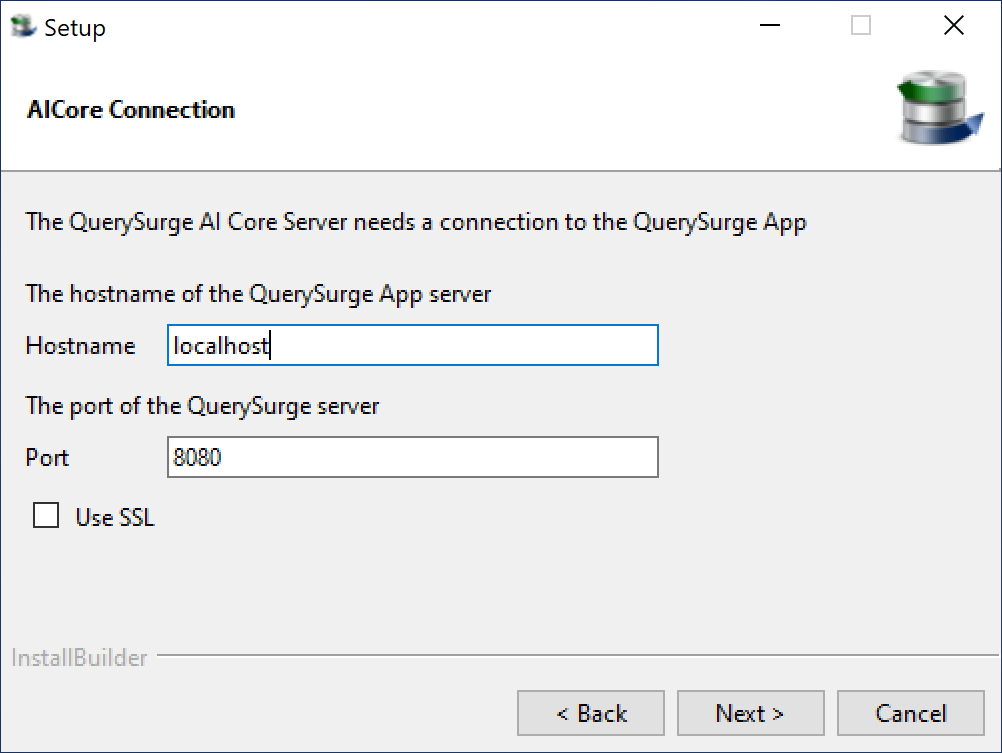Go to the next setup step
1002x753 pixels.
[x=750, y=713]
